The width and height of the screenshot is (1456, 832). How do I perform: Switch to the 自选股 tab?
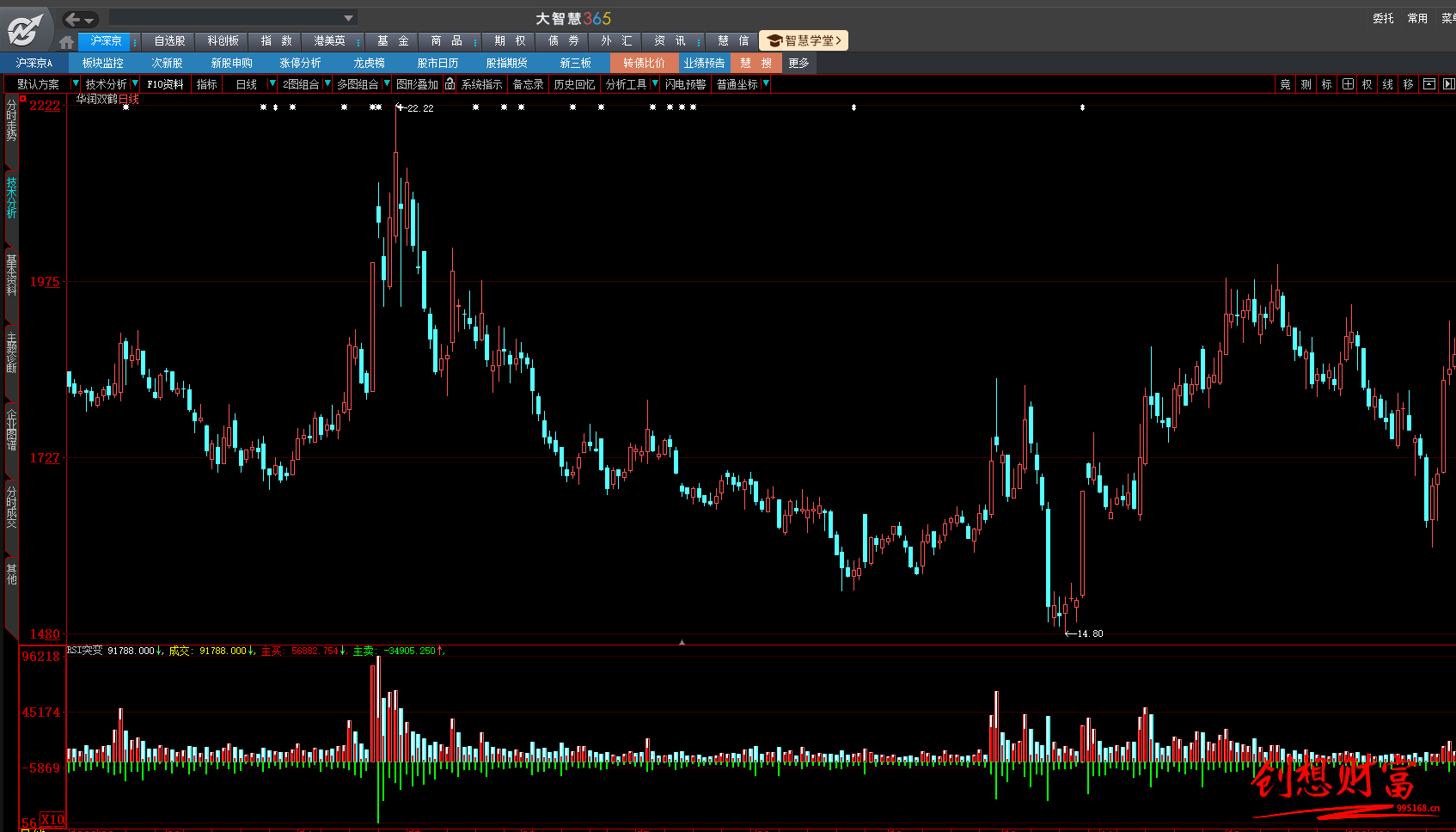[x=169, y=41]
